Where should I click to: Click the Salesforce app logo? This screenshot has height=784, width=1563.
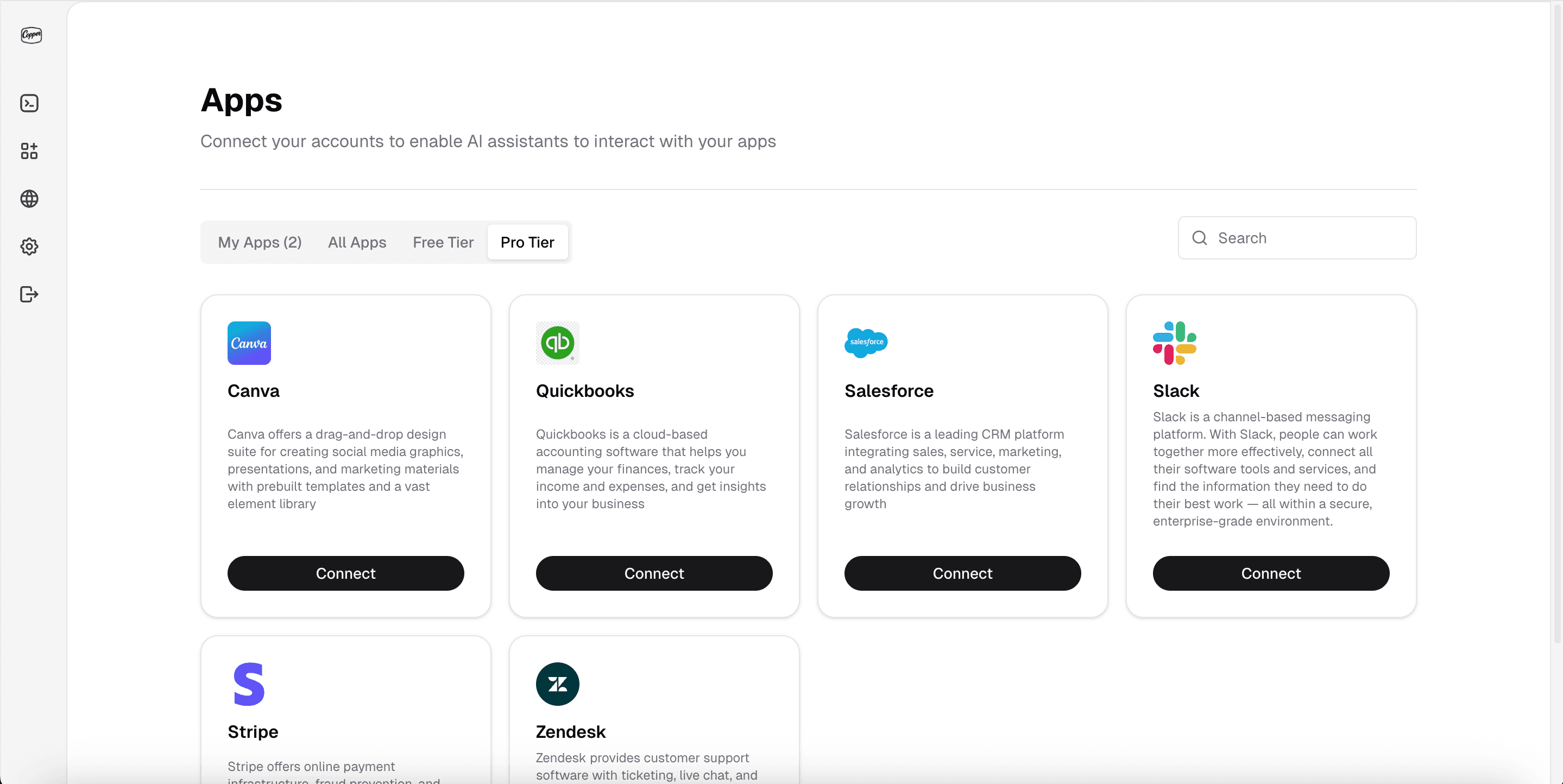click(866, 343)
